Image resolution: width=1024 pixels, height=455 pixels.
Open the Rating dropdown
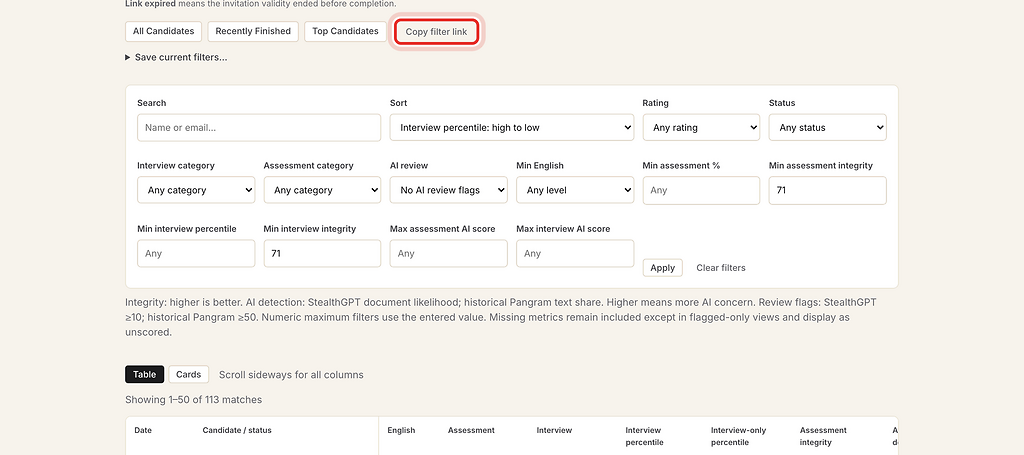coord(701,128)
